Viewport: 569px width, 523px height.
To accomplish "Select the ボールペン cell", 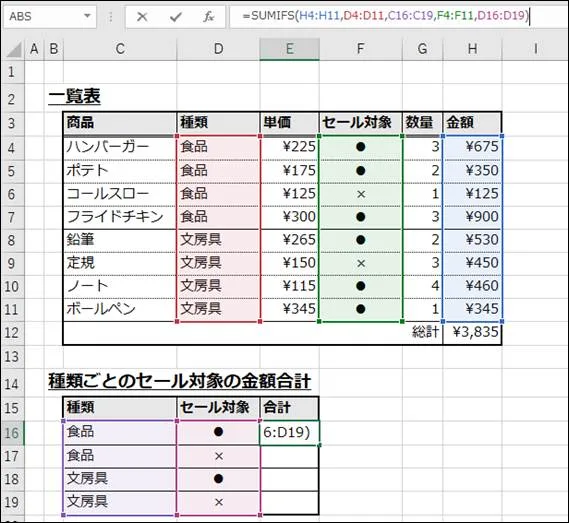I will click(x=120, y=309).
